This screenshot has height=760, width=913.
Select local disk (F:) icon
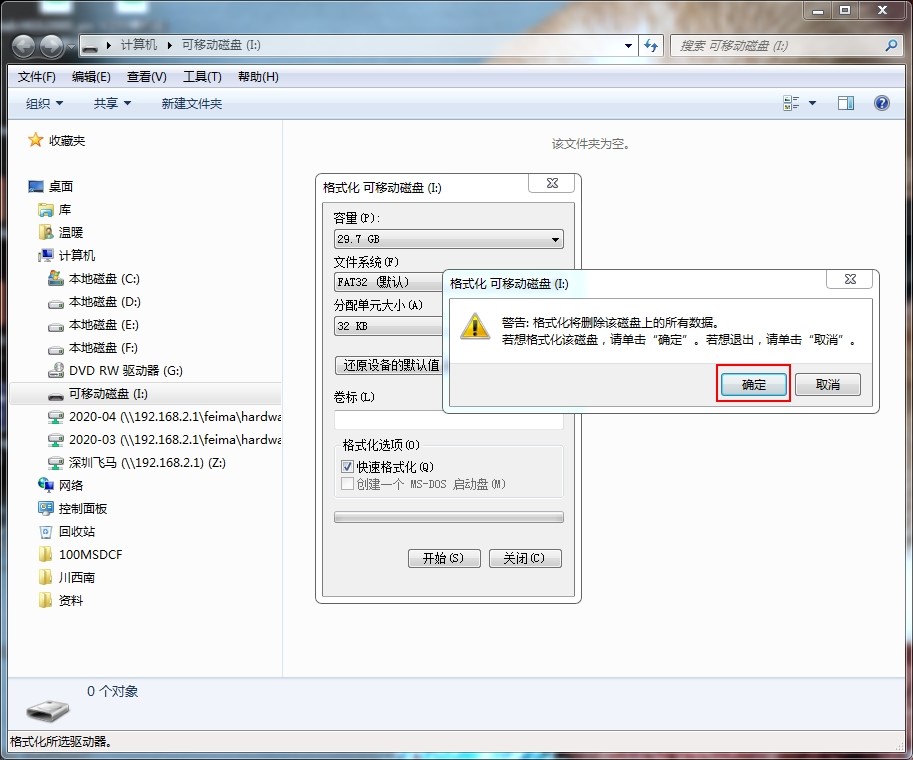click(56, 349)
